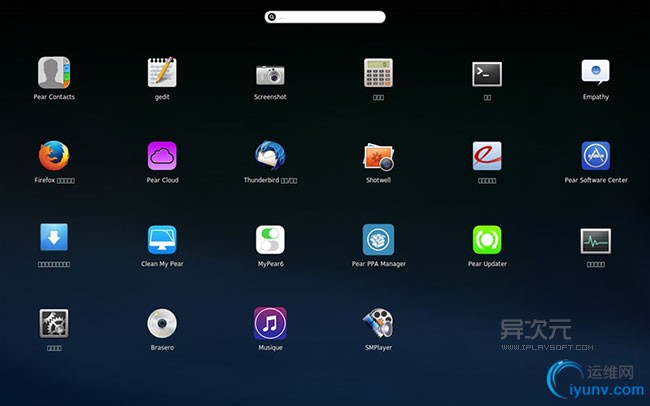Open the system settings gears icon
The height and width of the screenshot is (406, 650).
click(54, 323)
